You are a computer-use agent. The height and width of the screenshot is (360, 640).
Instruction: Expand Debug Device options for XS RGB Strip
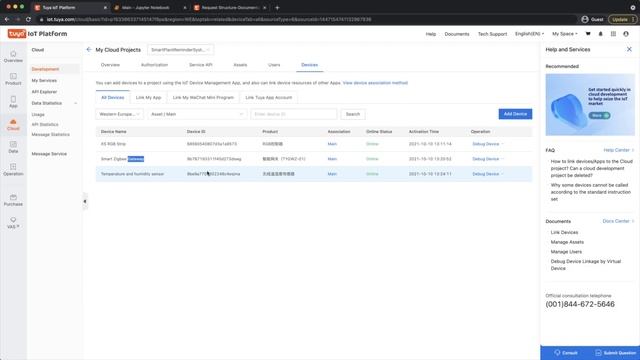coord(502,144)
